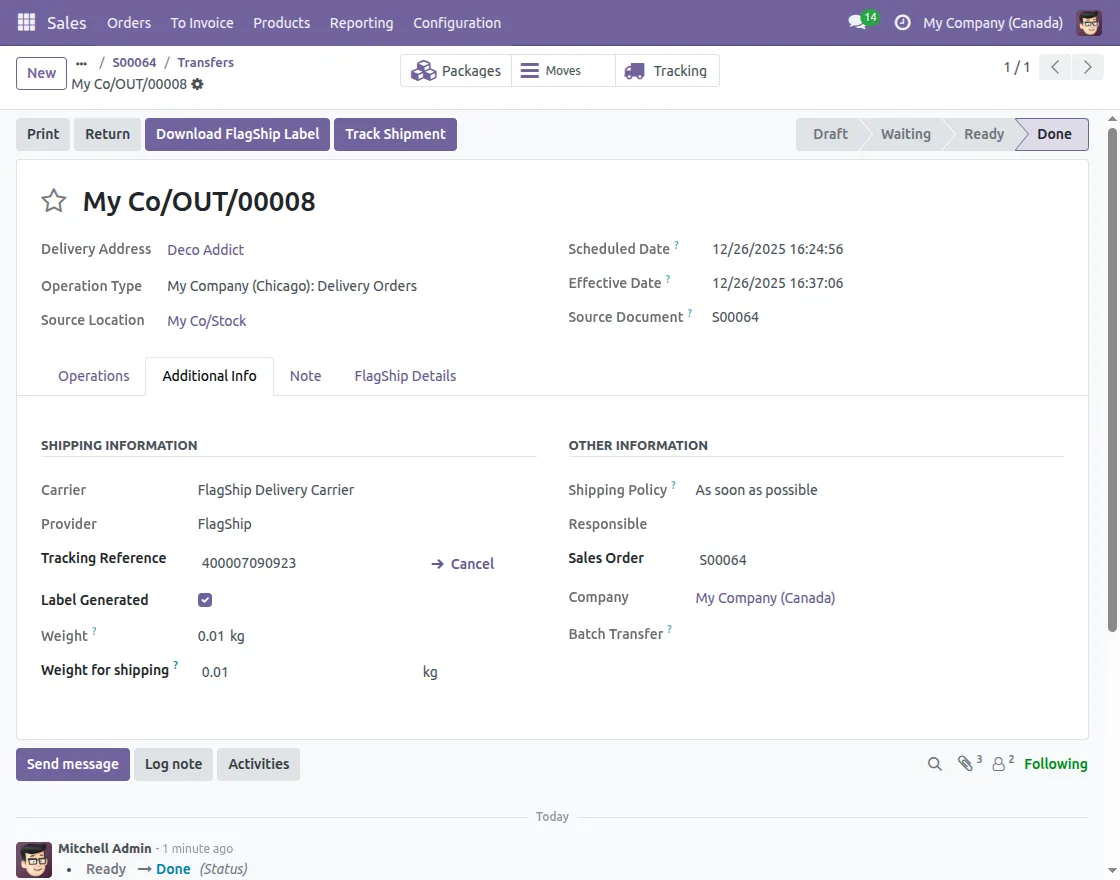This screenshot has width=1120, height=880.
Task: Switch to the FlagShip Details tab
Action: click(x=405, y=376)
